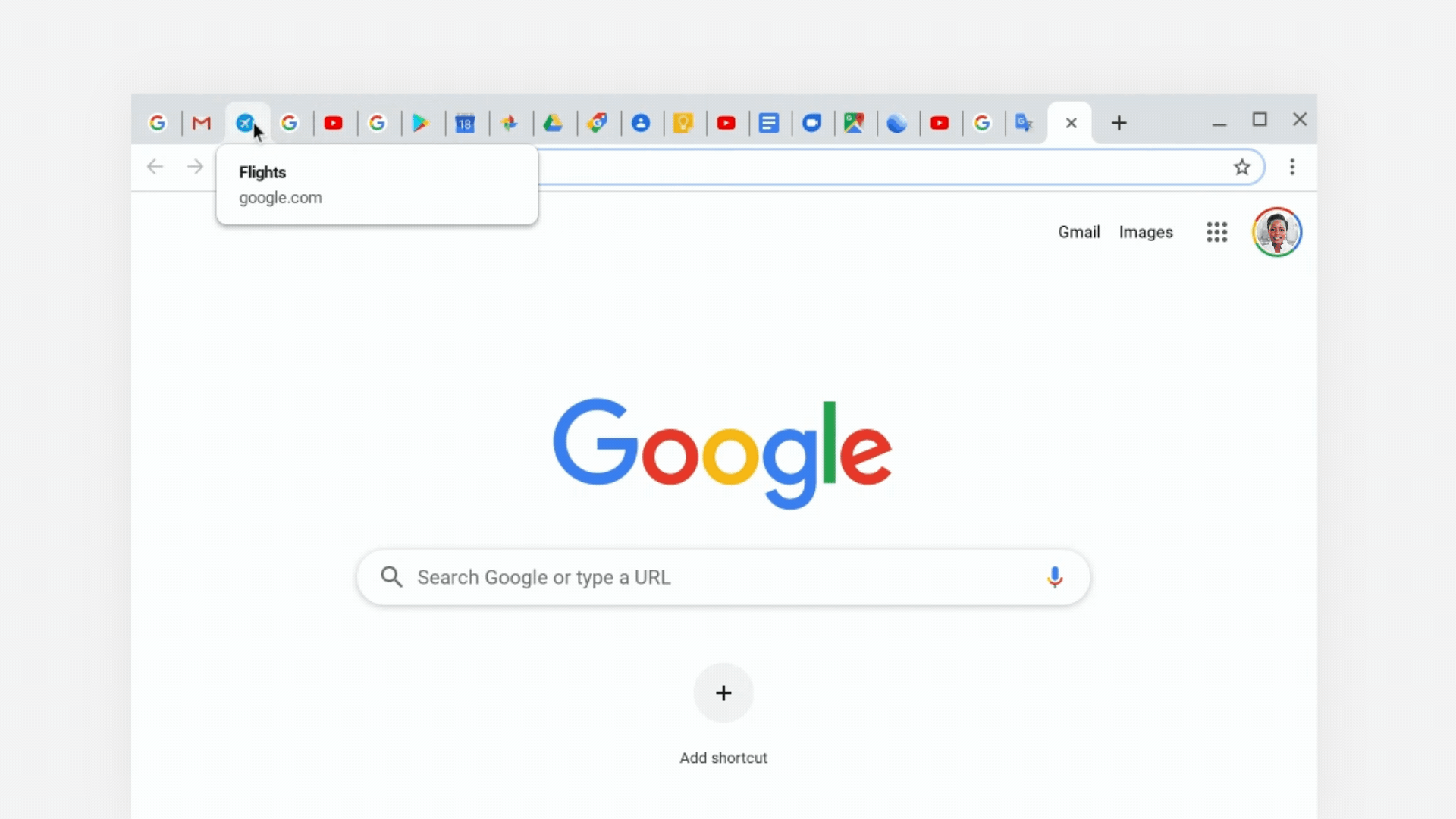
Task: Open Google Drive bookmark
Action: (554, 122)
